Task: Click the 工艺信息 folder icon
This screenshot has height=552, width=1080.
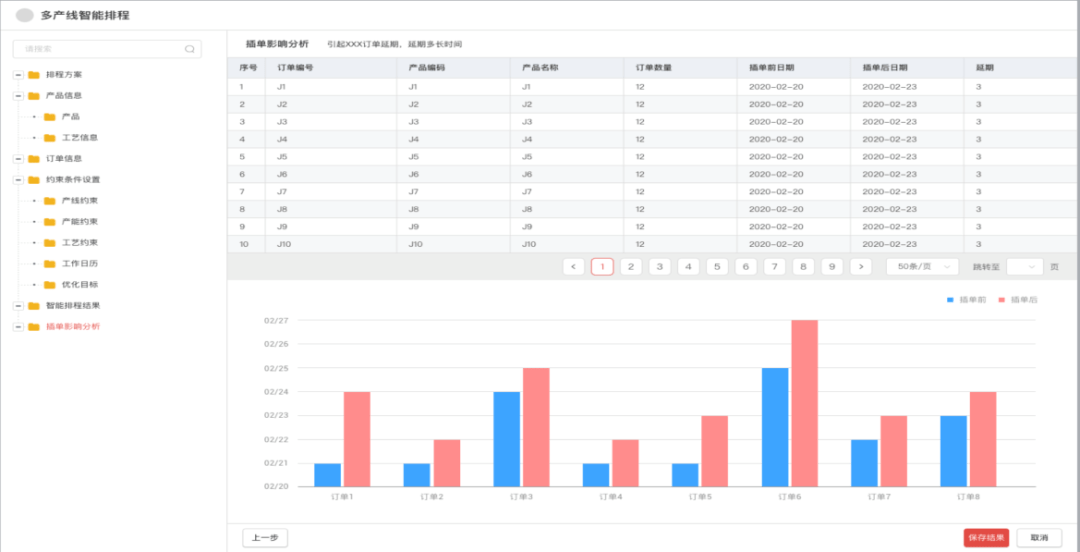Action: coord(50,138)
